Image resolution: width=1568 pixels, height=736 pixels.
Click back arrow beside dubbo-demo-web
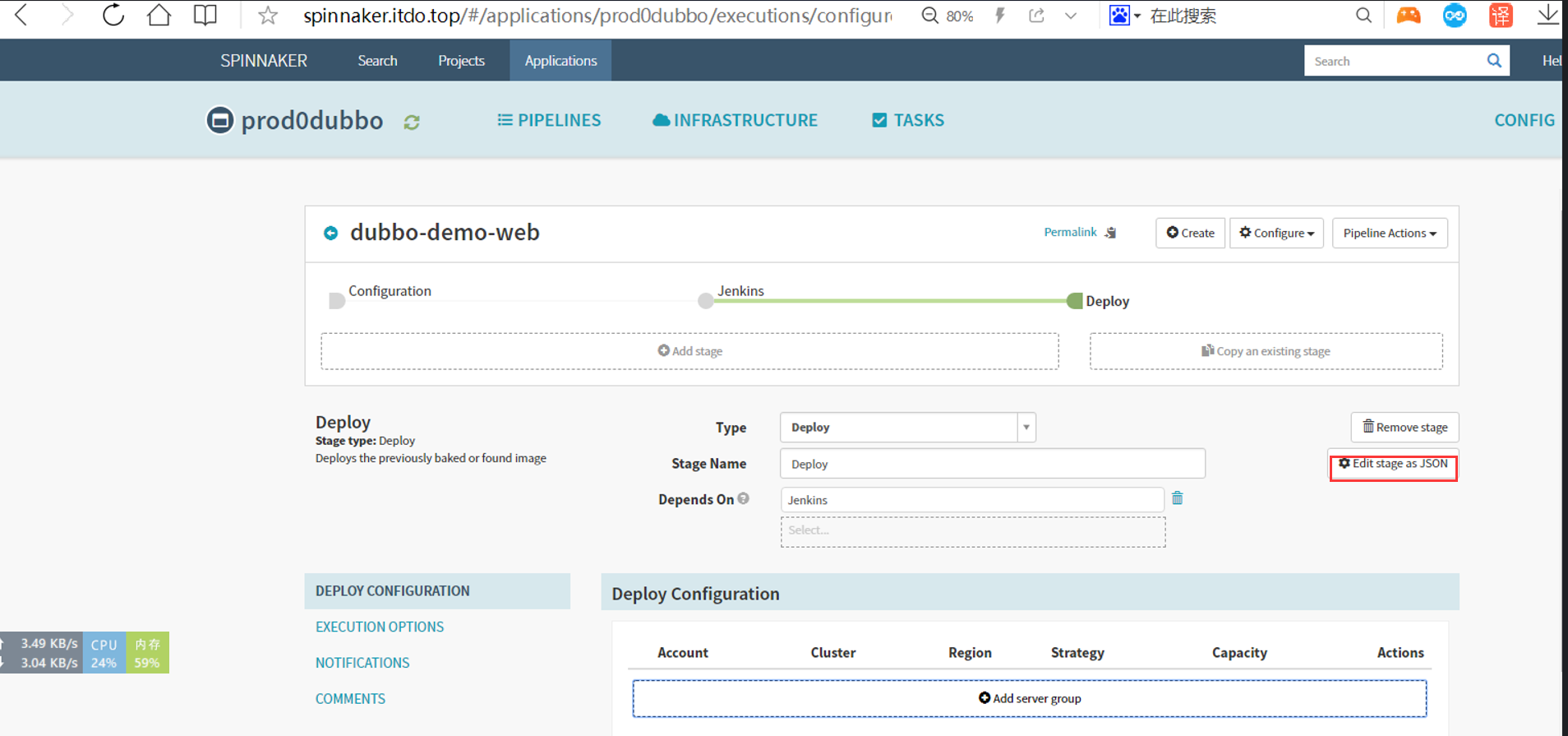[x=330, y=233]
